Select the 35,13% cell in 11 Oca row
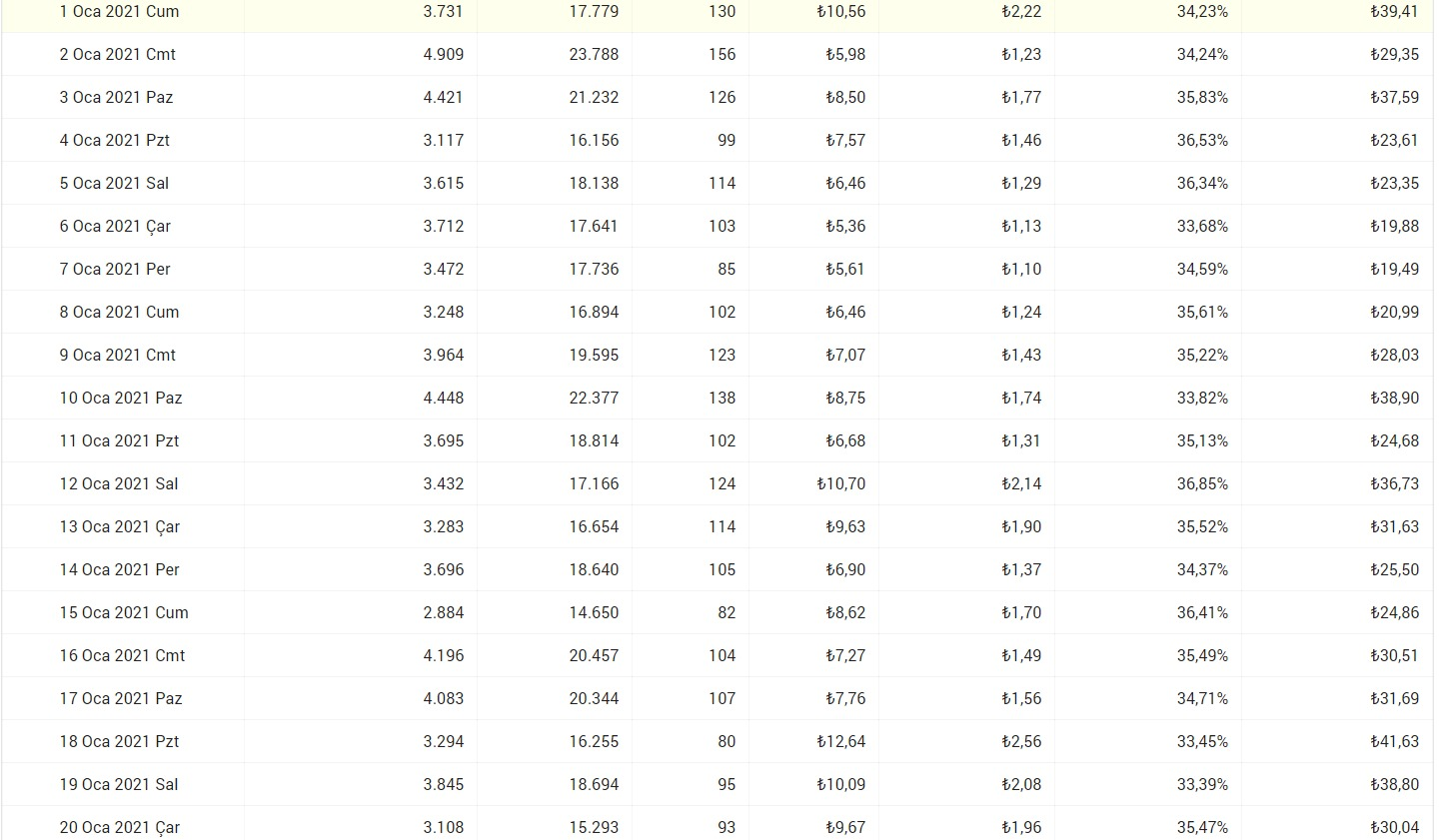1450x840 pixels. point(1202,440)
